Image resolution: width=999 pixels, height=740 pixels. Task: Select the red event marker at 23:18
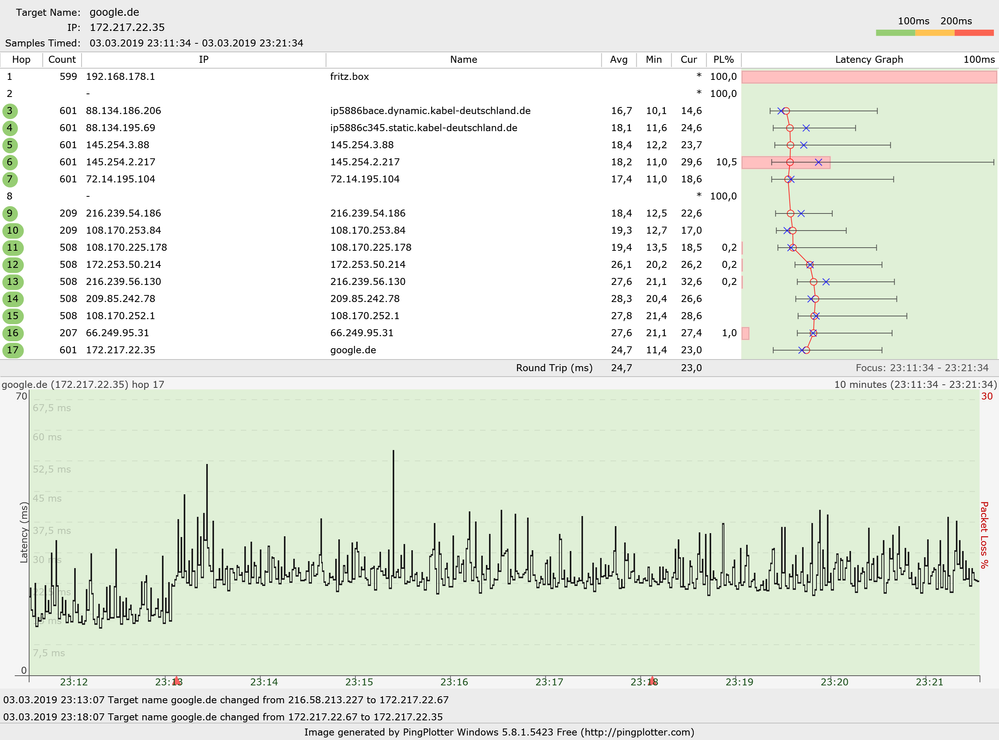point(650,678)
